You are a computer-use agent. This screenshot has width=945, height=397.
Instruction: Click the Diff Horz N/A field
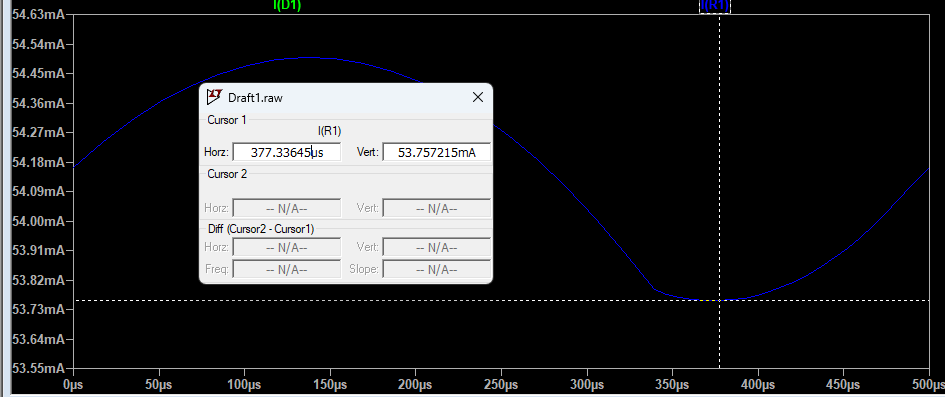coord(287,247)
